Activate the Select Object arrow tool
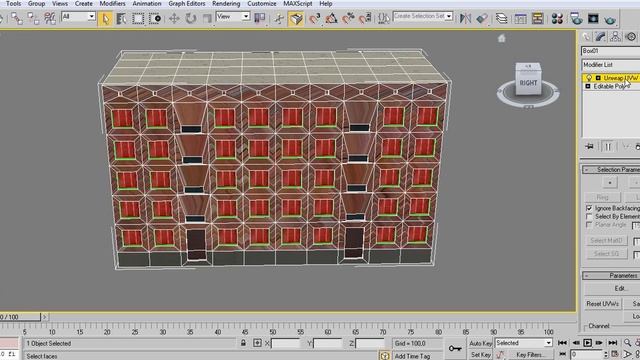The height and width of the screenshot is (360, 640). 105,18
